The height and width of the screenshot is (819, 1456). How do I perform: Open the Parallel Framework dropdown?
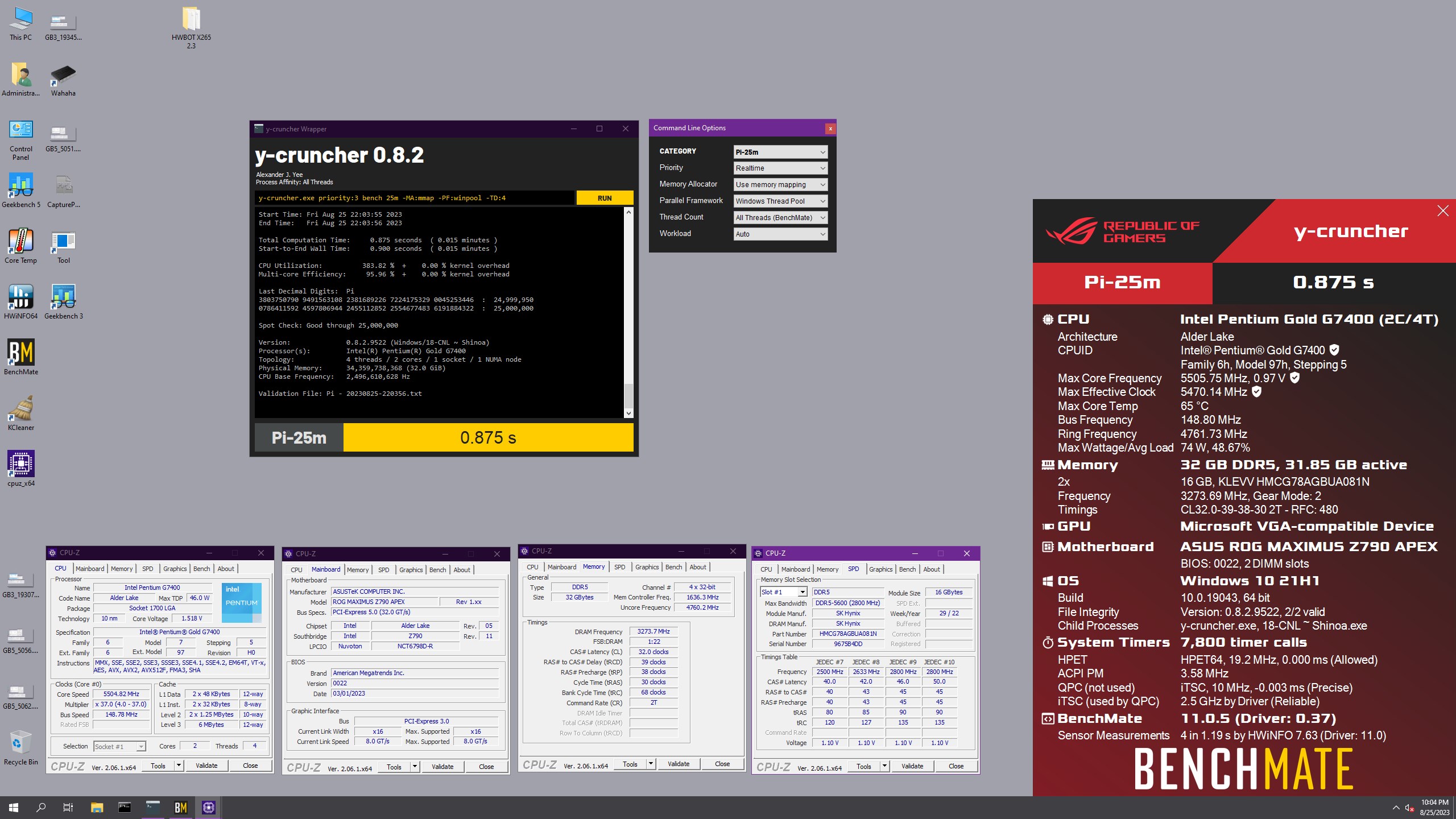(x=780, y=201)
